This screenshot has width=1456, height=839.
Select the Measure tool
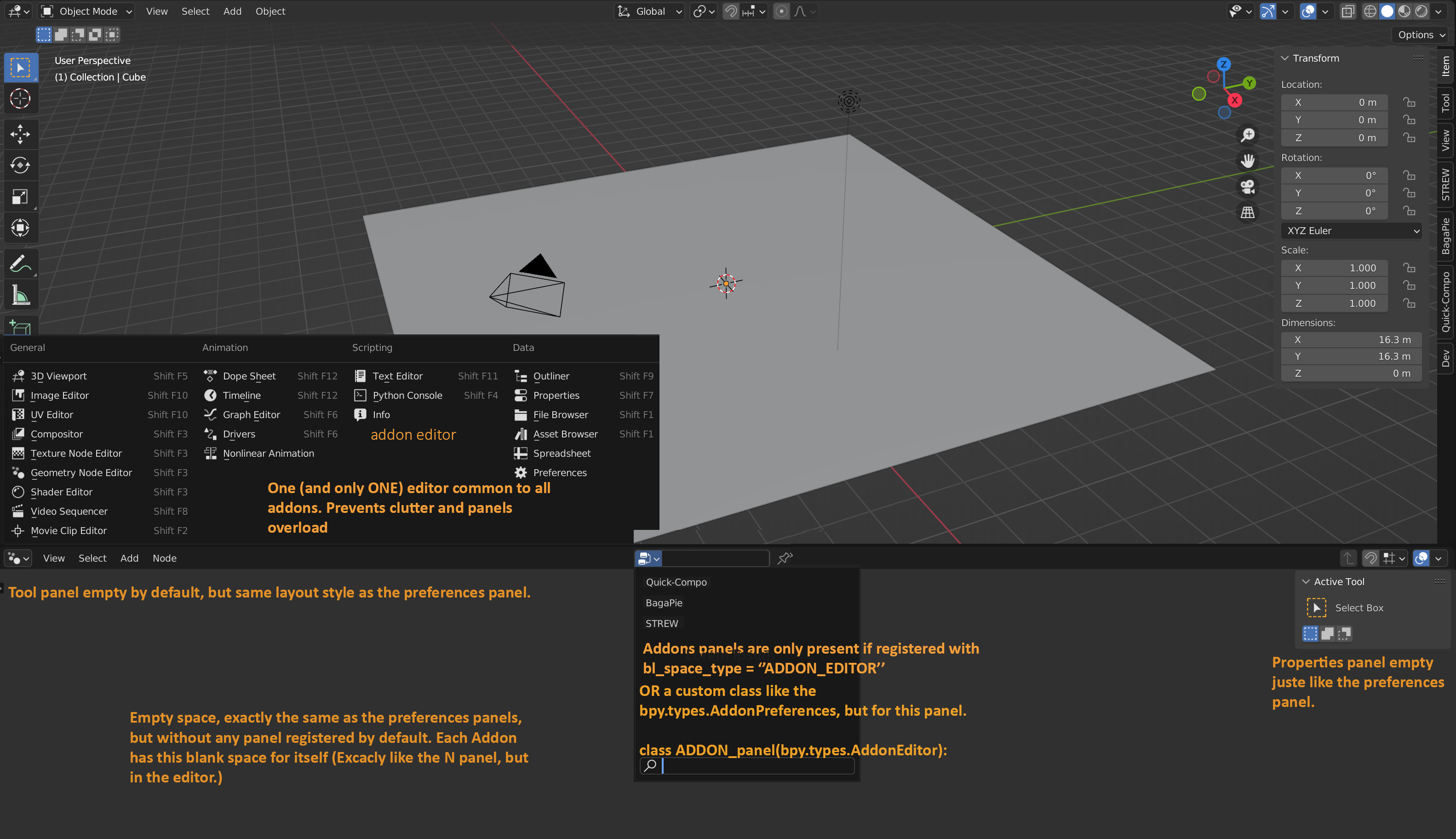[21, 295]
